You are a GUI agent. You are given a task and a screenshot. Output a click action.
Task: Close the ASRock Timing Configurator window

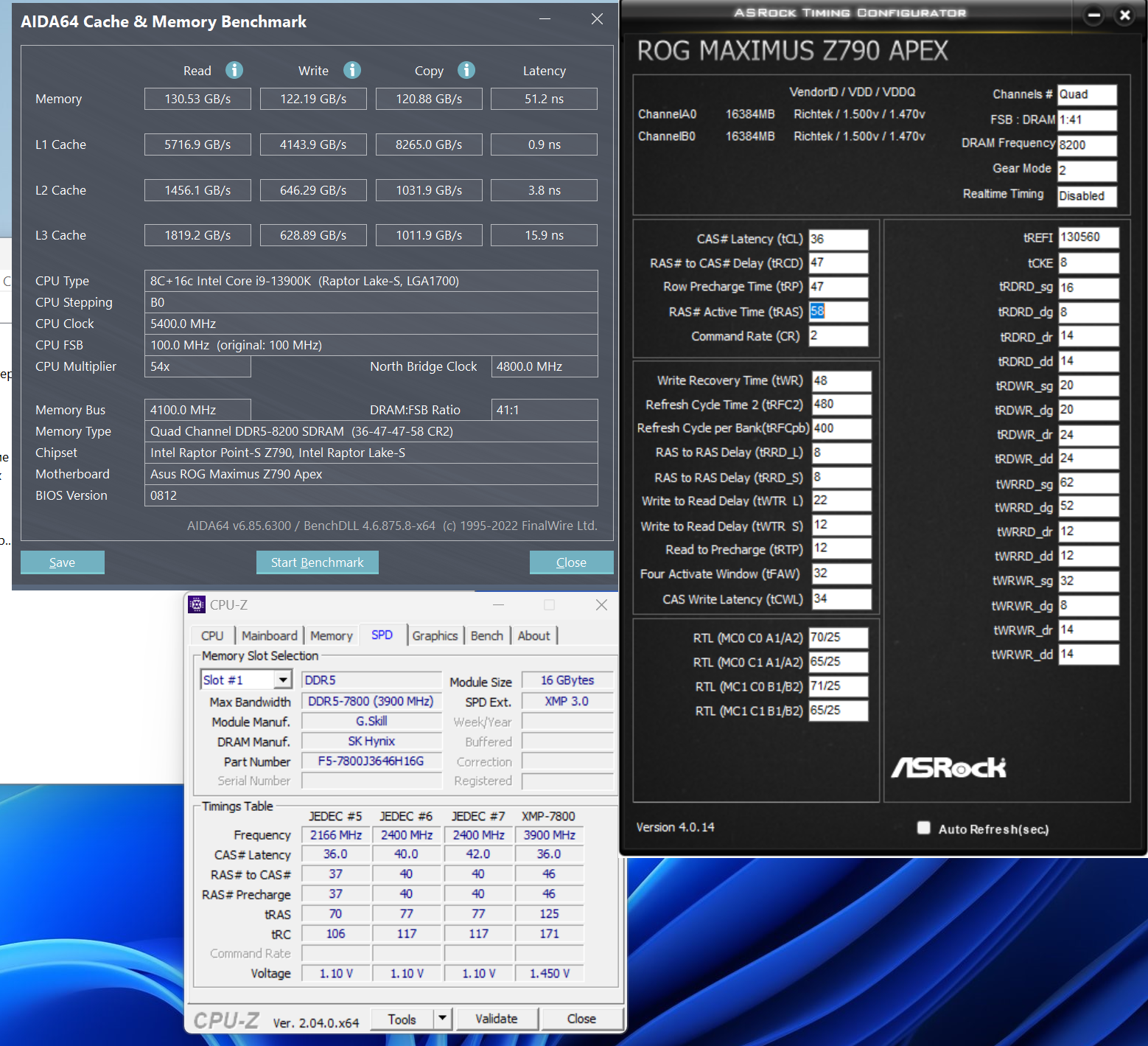coord(1124,15)
